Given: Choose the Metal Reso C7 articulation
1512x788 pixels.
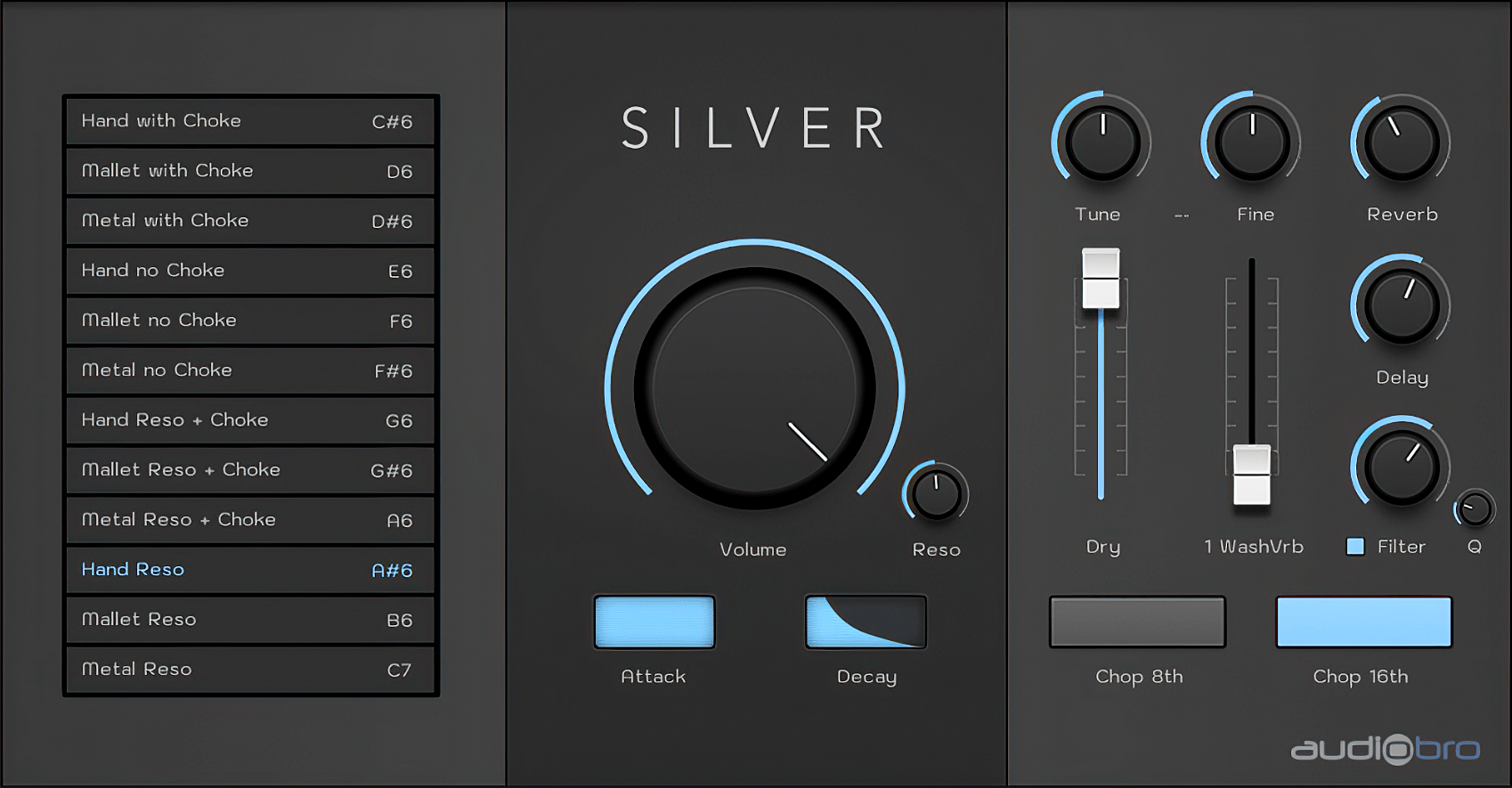Looking at the screenshot, I should coord(250,670).
